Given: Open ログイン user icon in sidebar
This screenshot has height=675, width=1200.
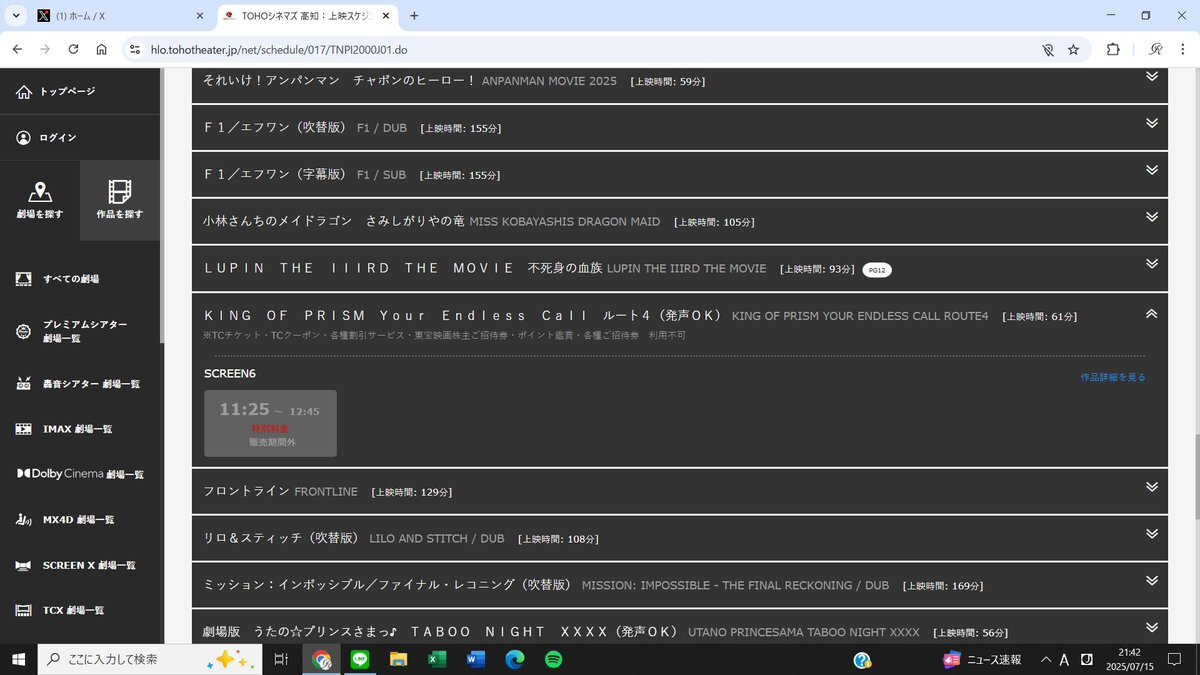Looking at the screenshot, I should 24,138.
